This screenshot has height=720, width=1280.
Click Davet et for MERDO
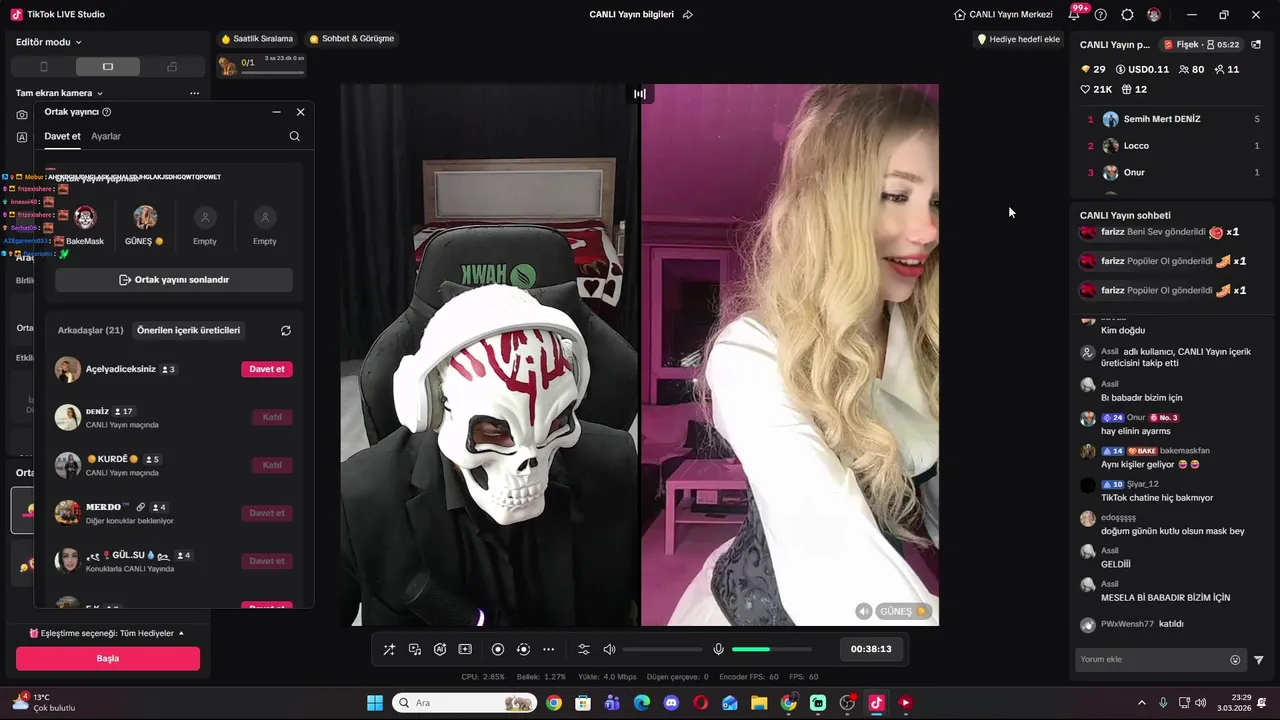click(x=267, y=513)
